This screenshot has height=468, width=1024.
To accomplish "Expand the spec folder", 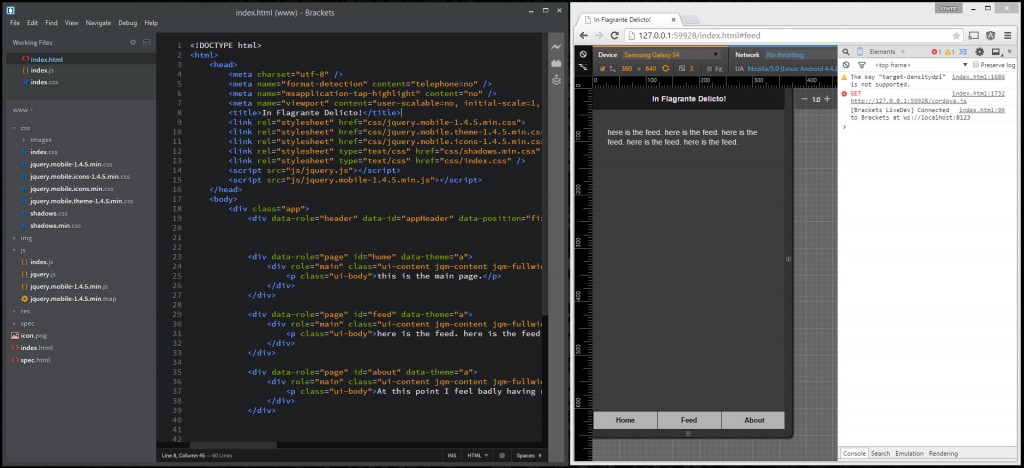I will pyautogui.click(x=15, y=323).
